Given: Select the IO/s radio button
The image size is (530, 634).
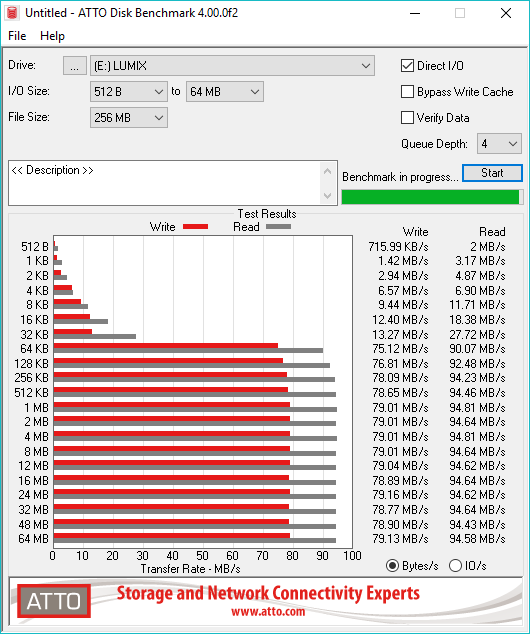Looking at the screenshot, I should 455,565.
